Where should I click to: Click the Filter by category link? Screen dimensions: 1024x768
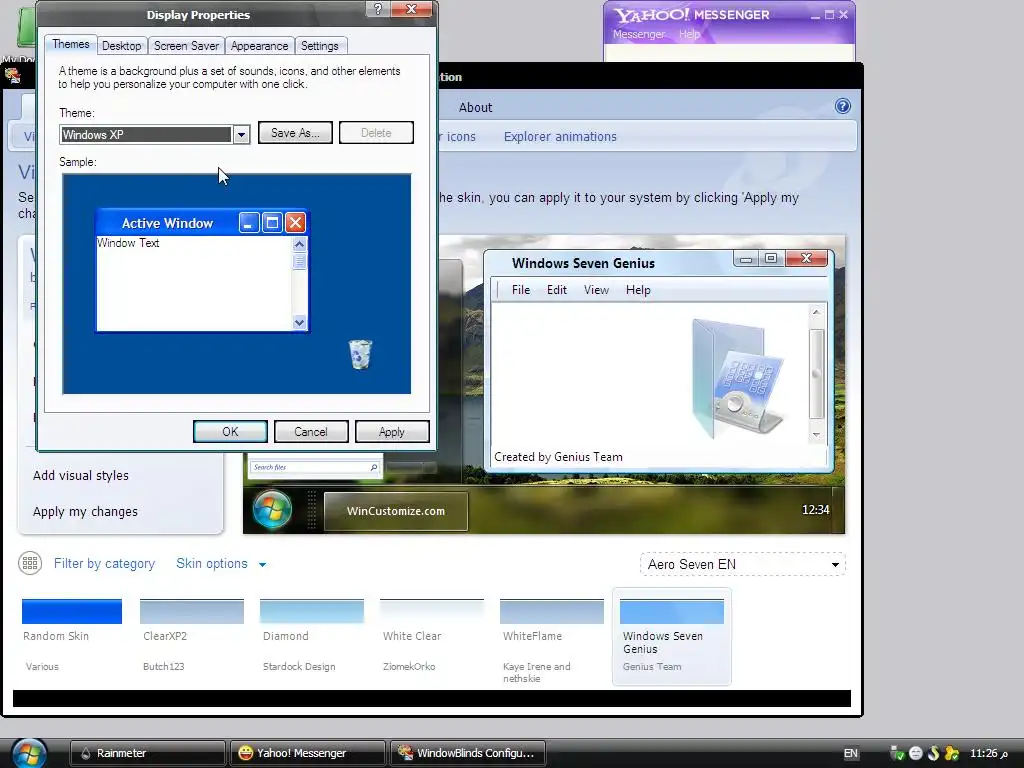point(104,564)
